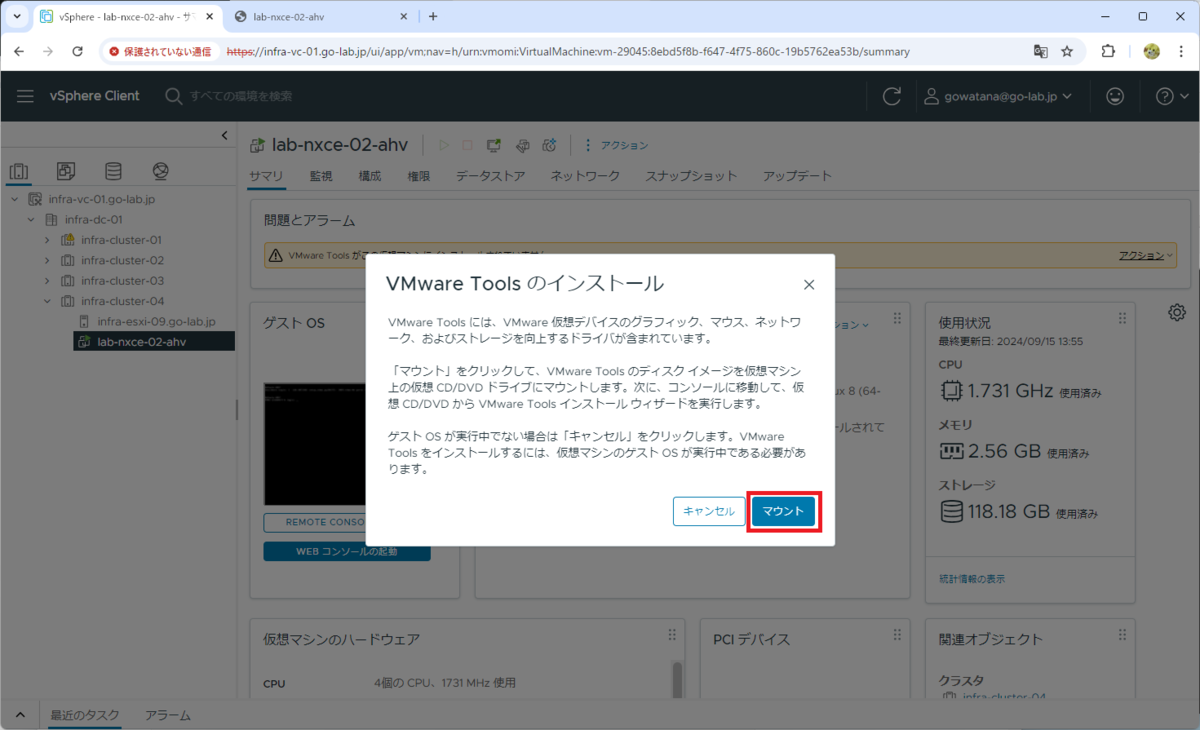Click the PCI デバイス card drag handle
1200x730 pixels.
coord(897,634)
